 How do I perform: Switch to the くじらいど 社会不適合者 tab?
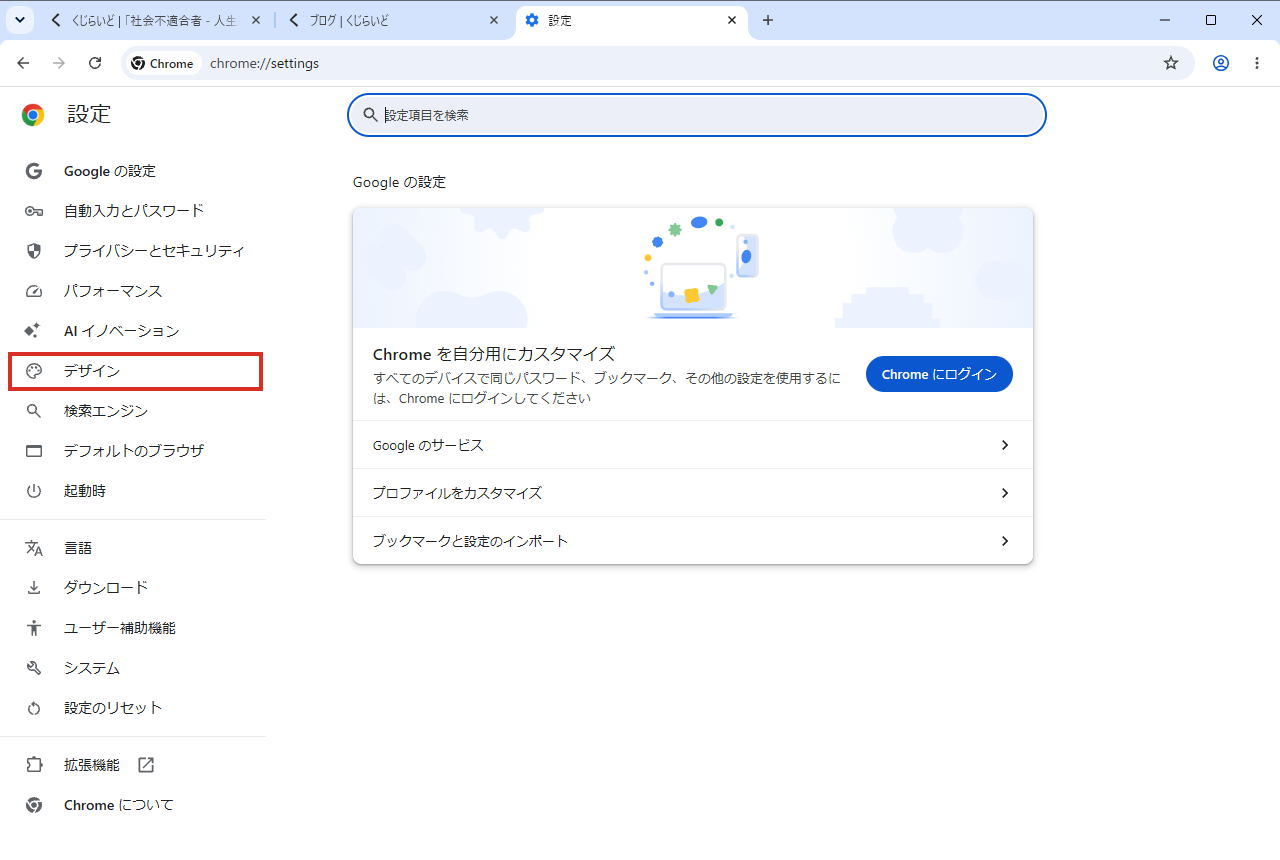click(x=155, y=20)
